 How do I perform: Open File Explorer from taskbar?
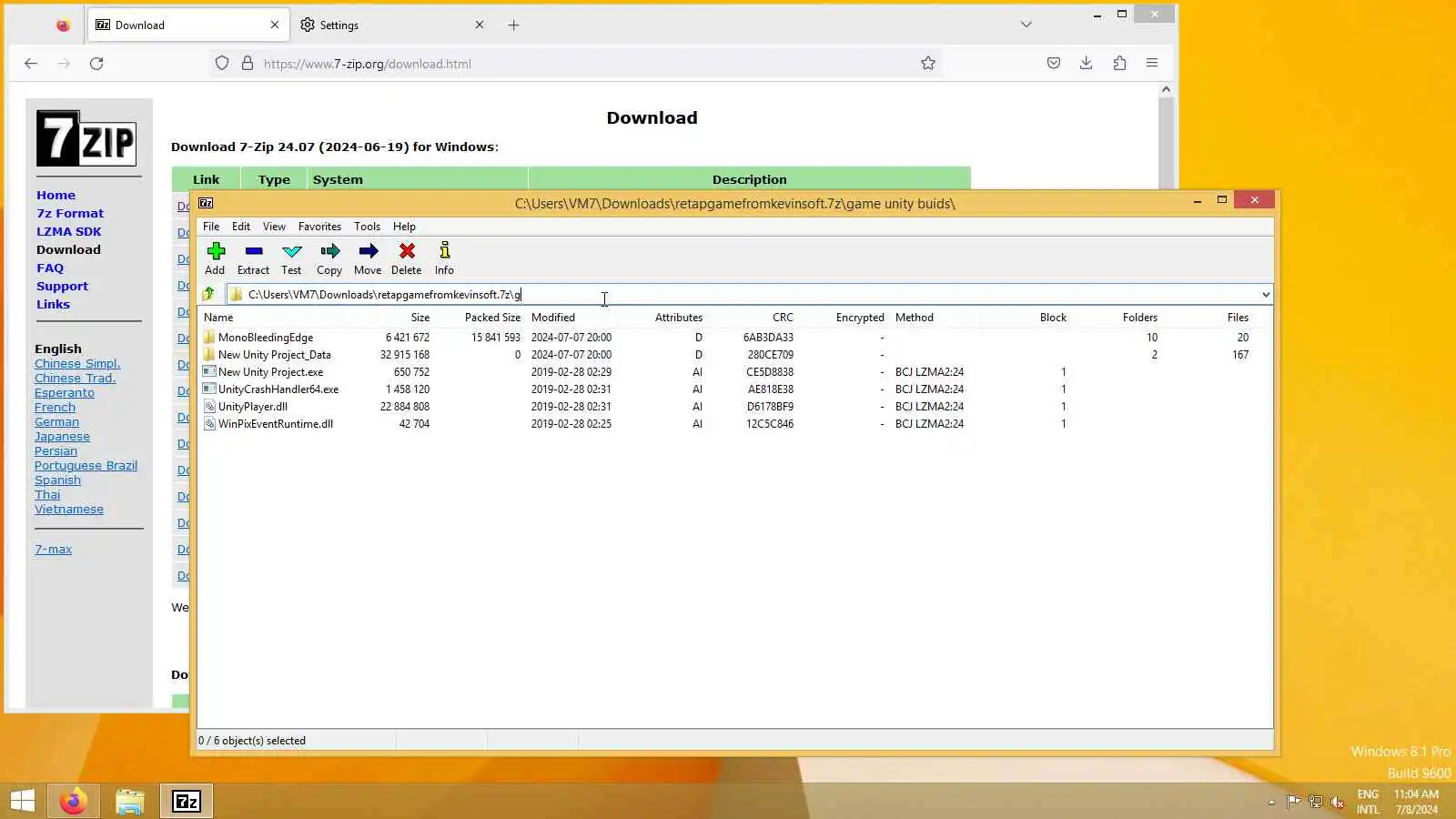(130, 801)
